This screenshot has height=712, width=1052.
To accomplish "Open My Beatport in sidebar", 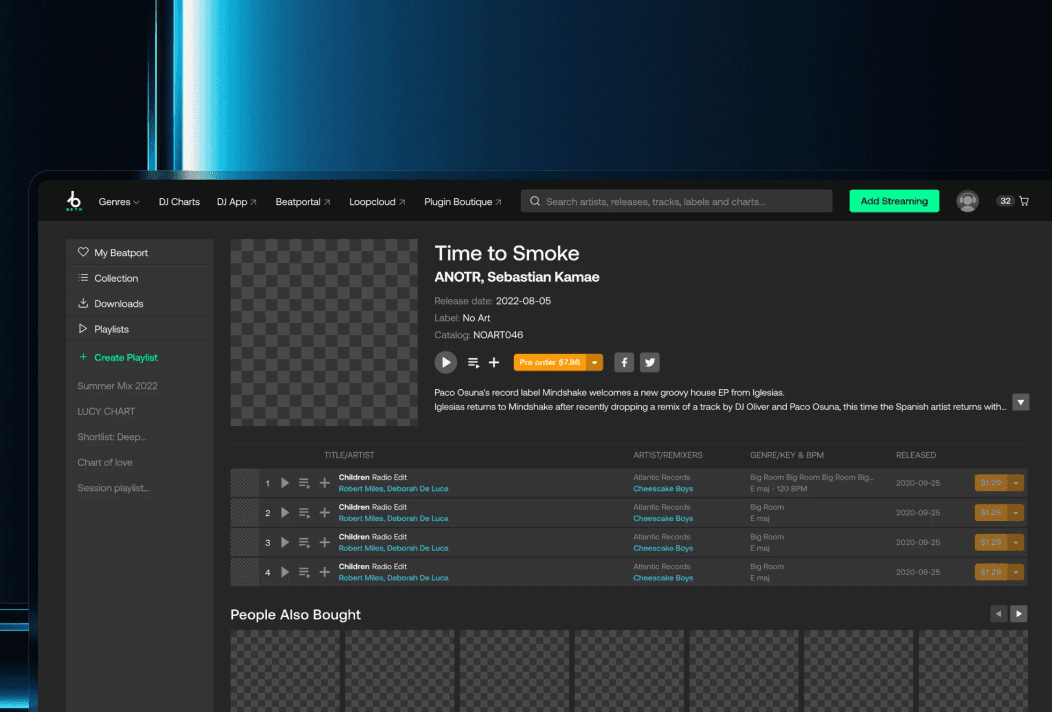I will pos(140,252).
